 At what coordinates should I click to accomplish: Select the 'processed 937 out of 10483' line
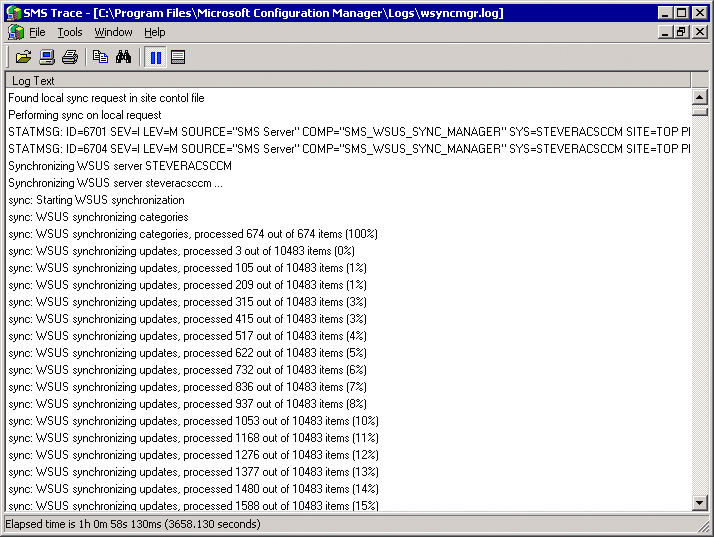point(348,404)
